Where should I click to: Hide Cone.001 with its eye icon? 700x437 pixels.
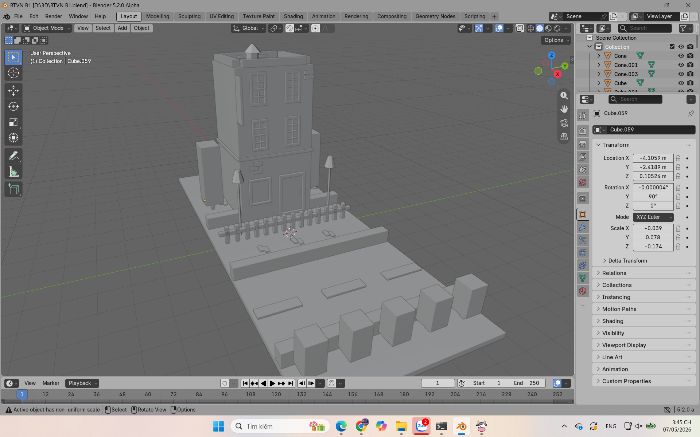(x=681, y=65)
